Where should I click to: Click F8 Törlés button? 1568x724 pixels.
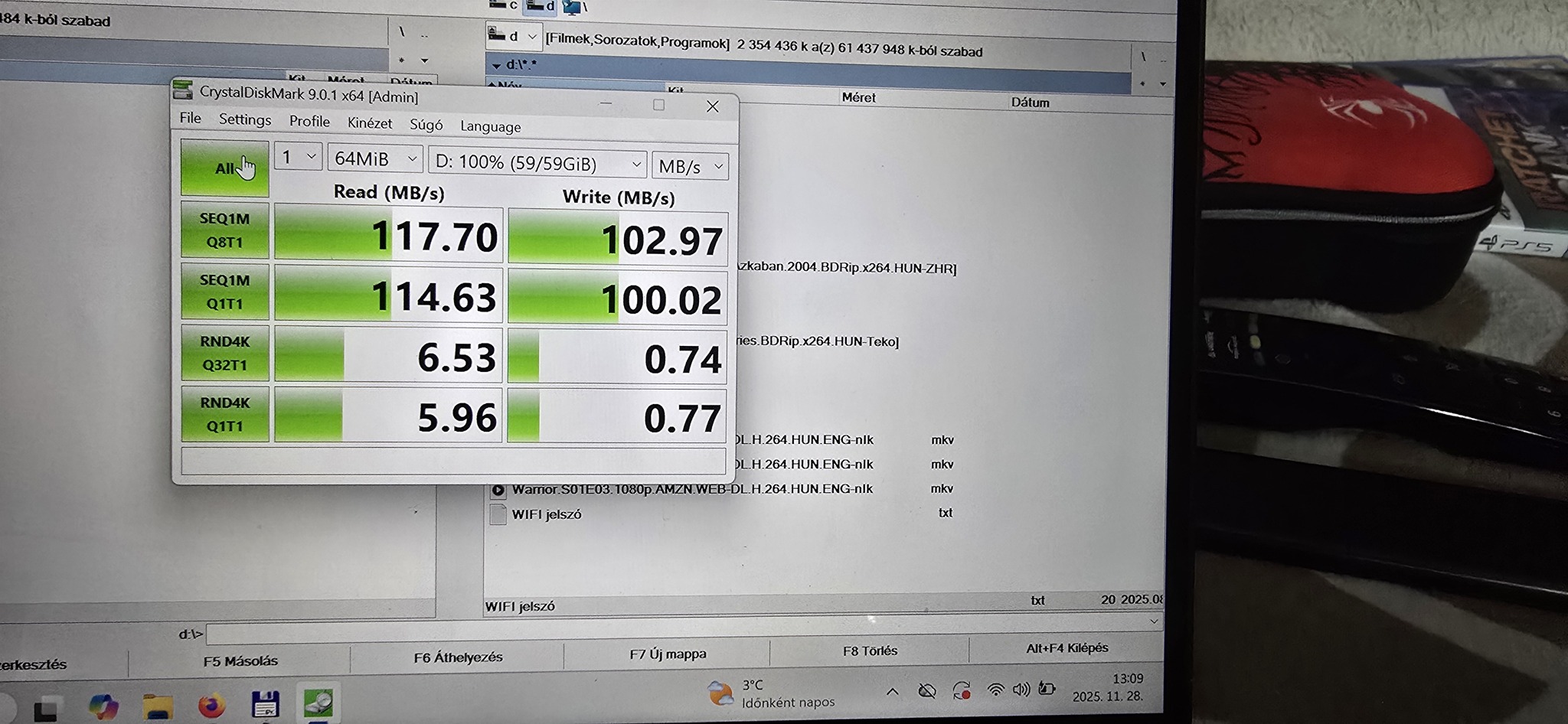click(870, 651)
